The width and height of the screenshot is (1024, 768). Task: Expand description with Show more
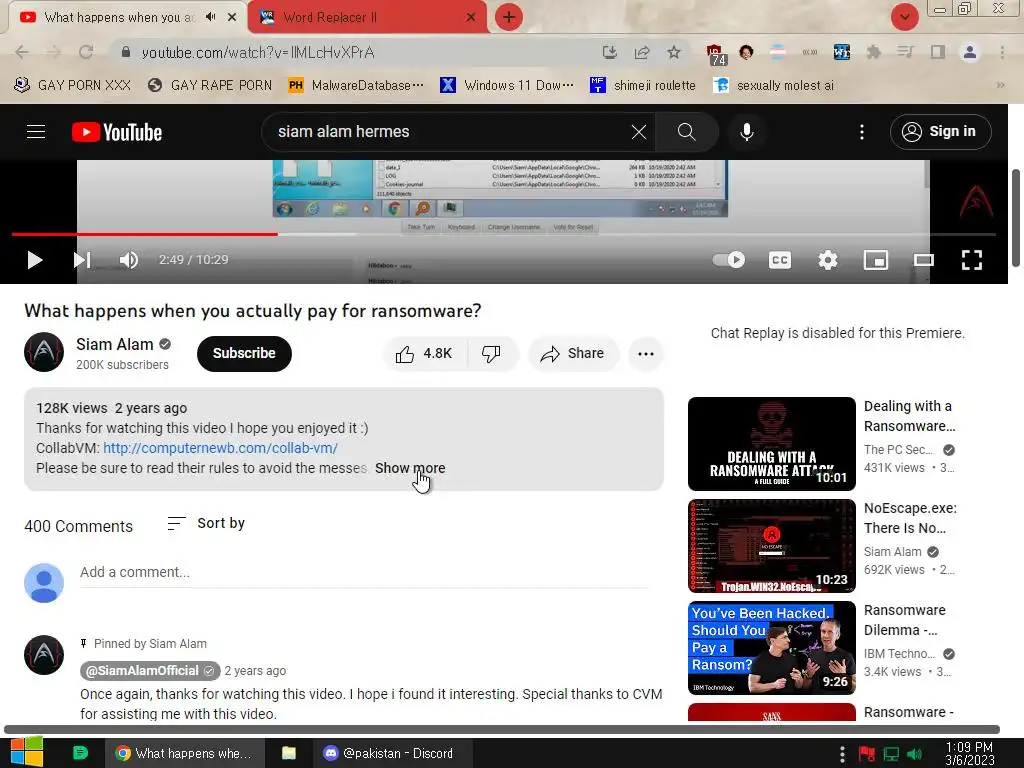coord(410,468)
